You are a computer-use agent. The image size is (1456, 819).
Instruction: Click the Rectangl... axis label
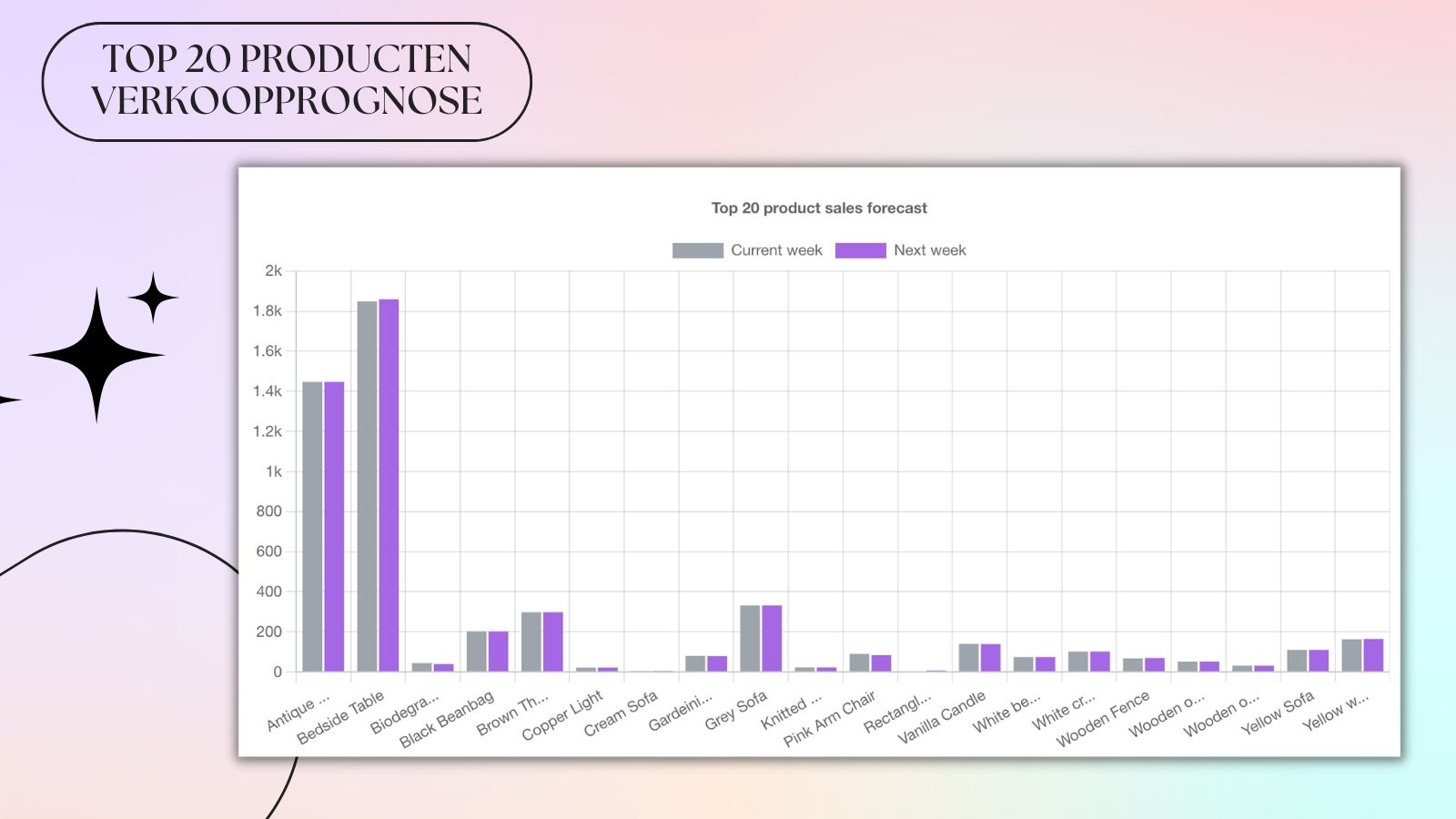coord(897,713)
